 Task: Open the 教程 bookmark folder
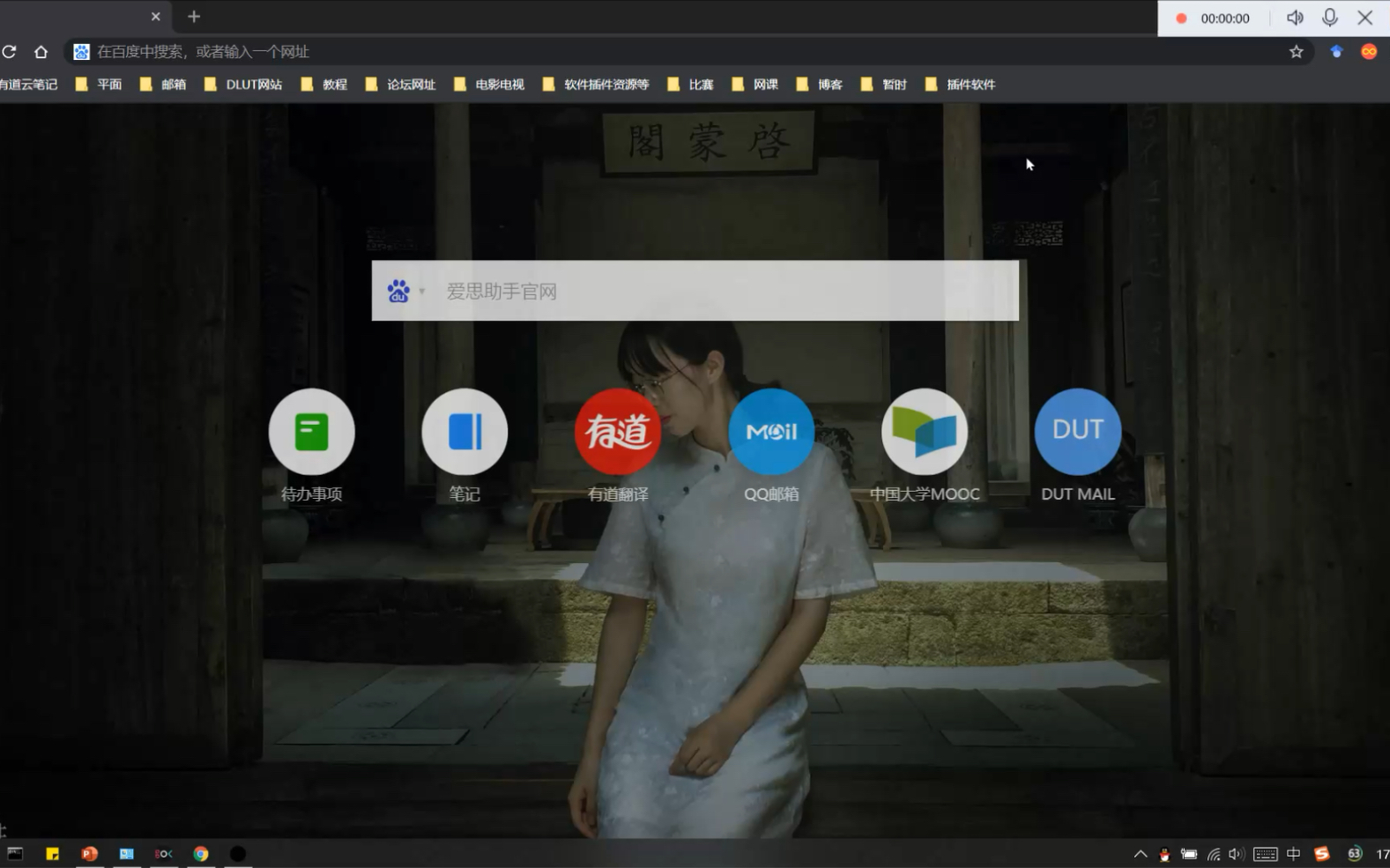(324, 85)
